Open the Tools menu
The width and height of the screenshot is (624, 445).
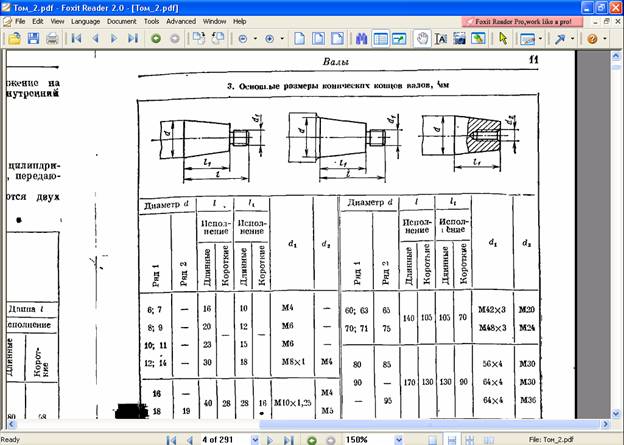tap(151, 20)
